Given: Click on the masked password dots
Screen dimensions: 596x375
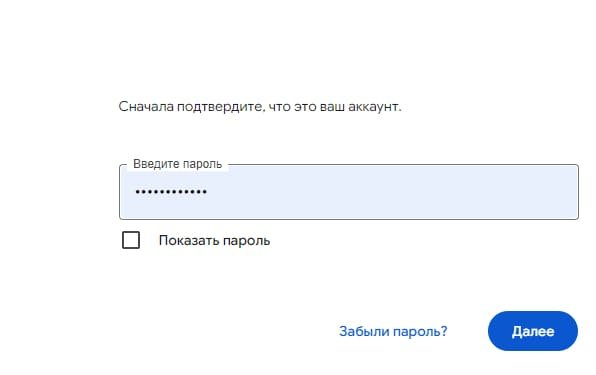Looking at the screenshot, I should 171,192.
